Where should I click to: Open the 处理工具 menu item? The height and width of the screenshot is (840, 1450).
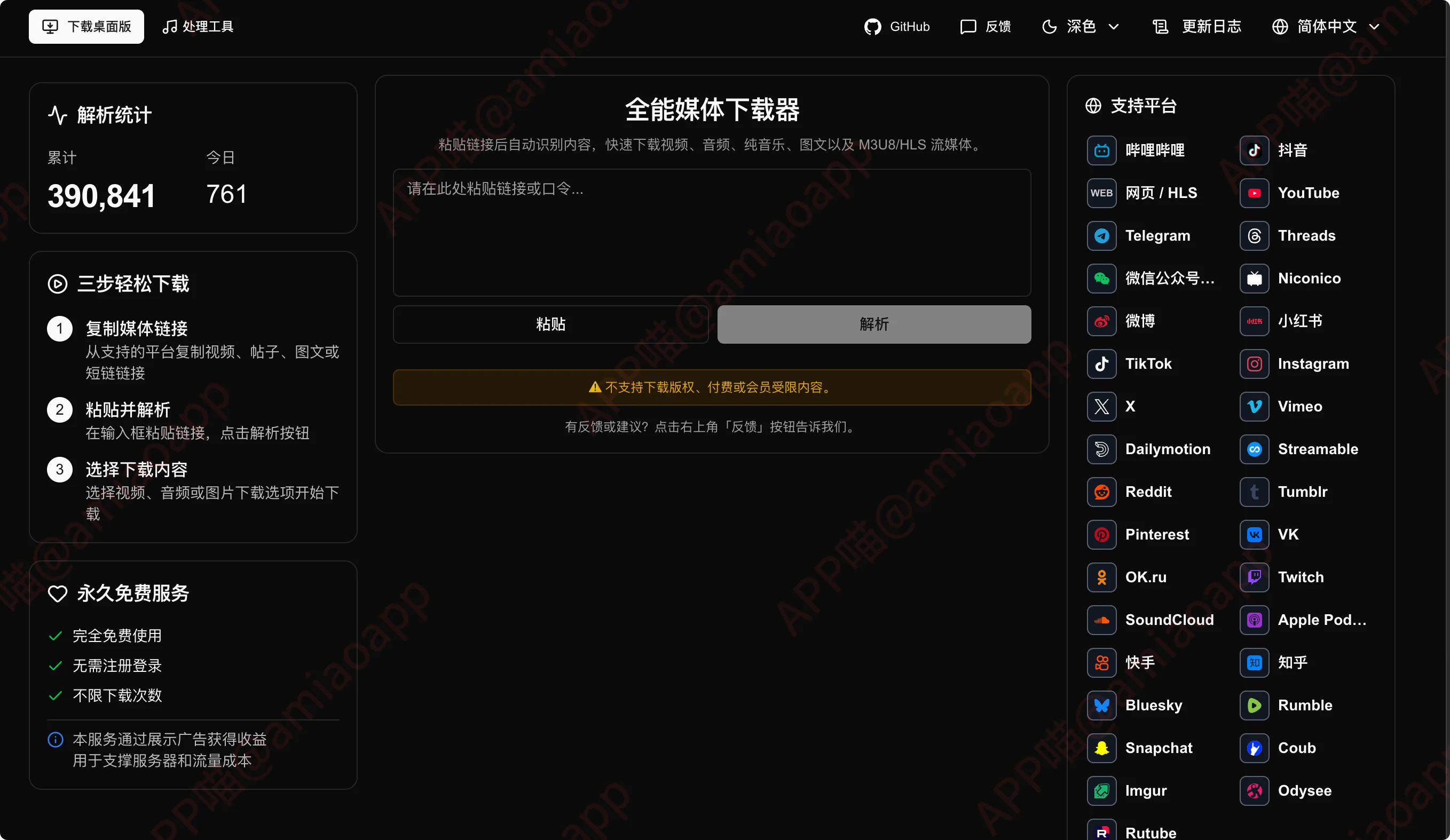point(198,27)
